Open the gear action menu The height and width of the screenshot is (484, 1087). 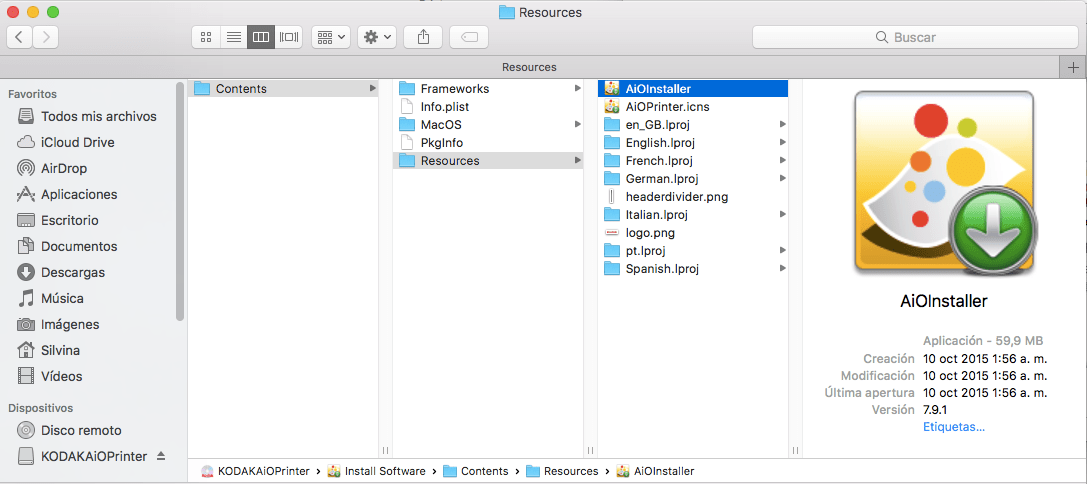[377, 37]
